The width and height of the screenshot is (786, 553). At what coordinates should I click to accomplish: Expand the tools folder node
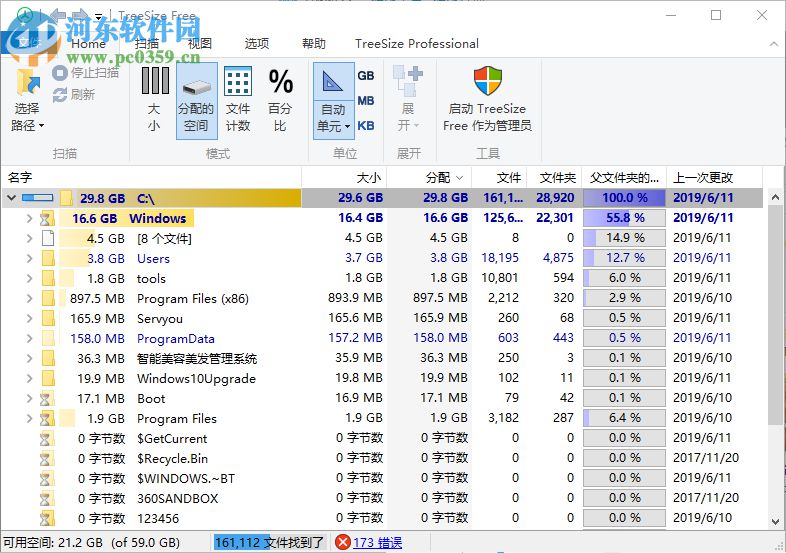point(29,278)
